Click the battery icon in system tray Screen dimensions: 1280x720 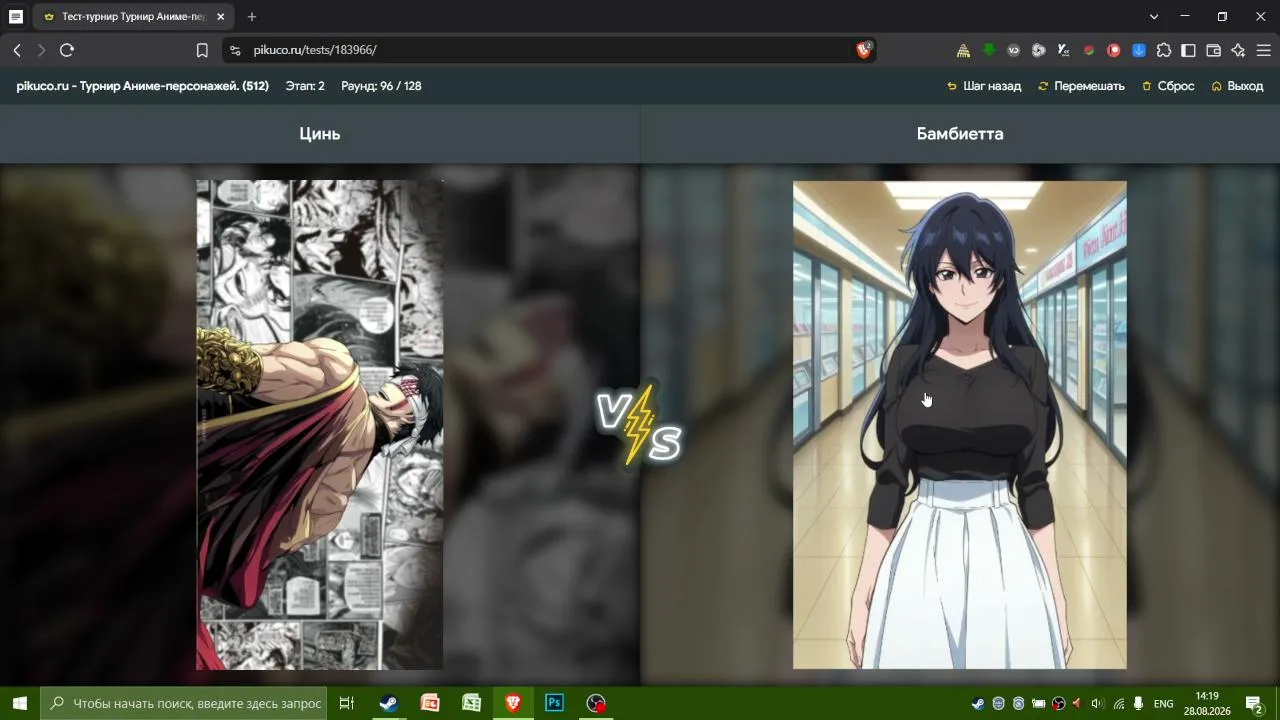(x=1038, y=703)
